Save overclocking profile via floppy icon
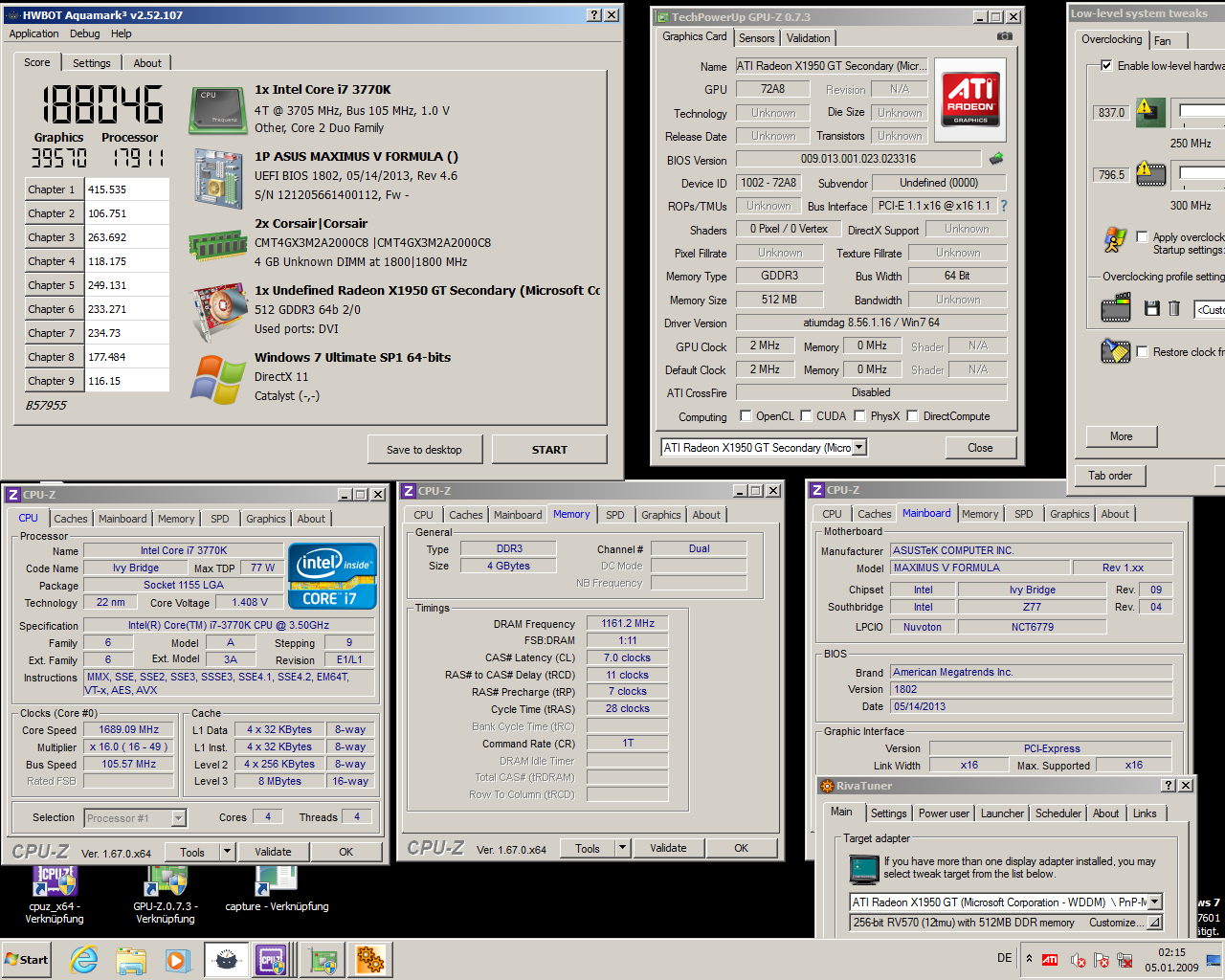This screenshot has height=980, width=1225. (x=1152, y=308)
